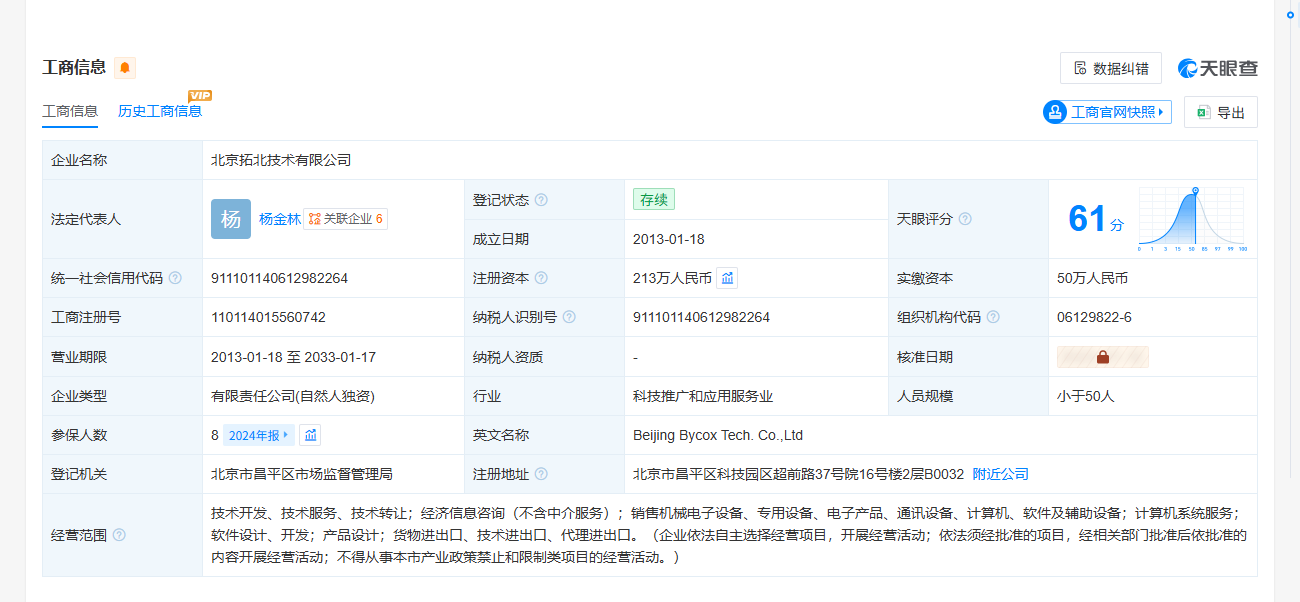The height and width of the screenshot is (602, 1300).
Task: Click the help icon beside 组织机构代码
Action: tap(993, 317)
